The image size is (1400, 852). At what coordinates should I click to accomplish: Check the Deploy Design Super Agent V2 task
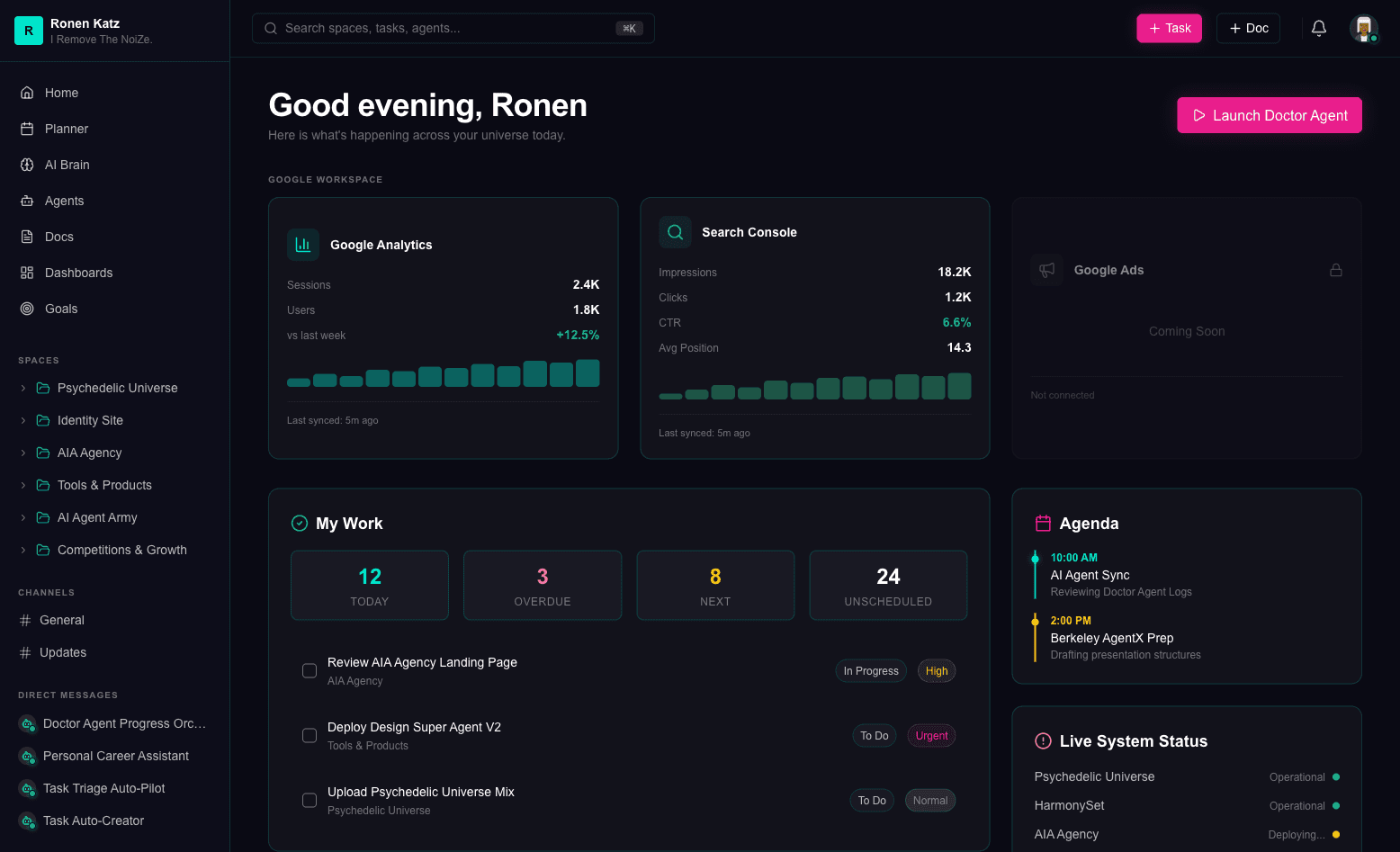coord(310,736)
